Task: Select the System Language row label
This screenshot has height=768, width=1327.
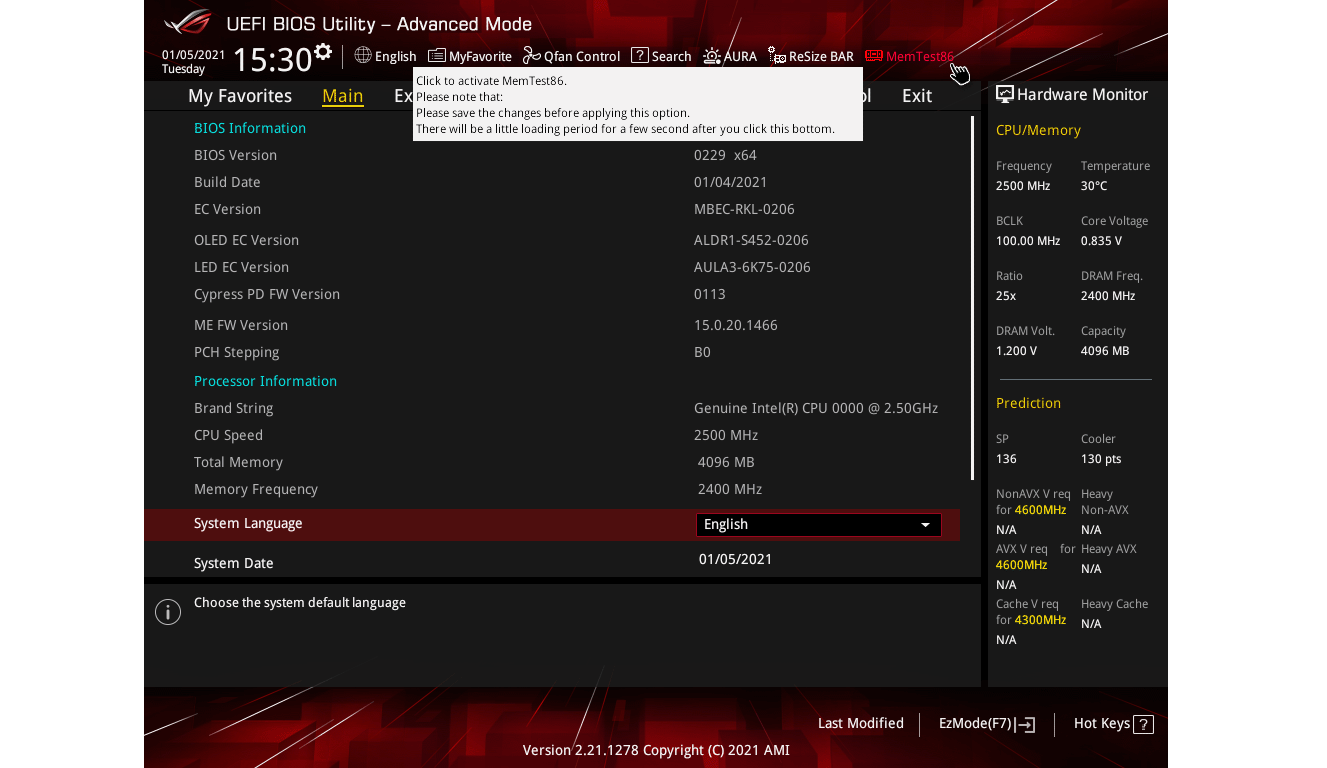Action: point(248,523)
